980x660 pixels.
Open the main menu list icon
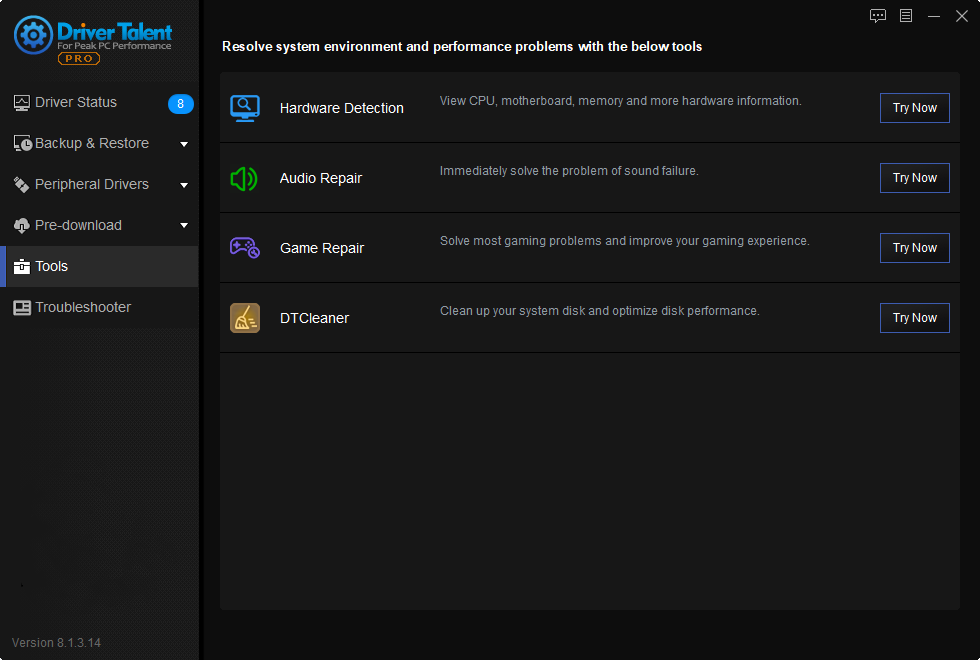coord(906,16)
